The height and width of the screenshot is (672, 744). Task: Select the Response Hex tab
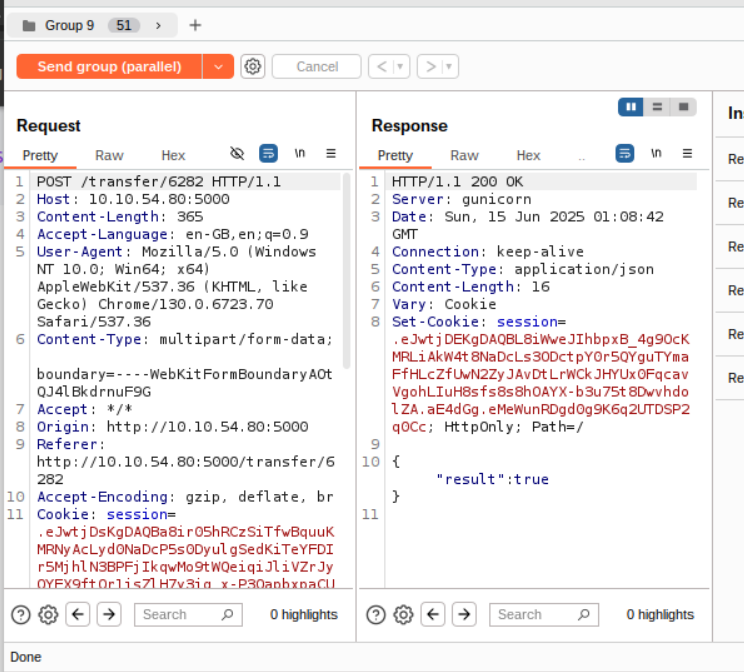tap(529, 156)
